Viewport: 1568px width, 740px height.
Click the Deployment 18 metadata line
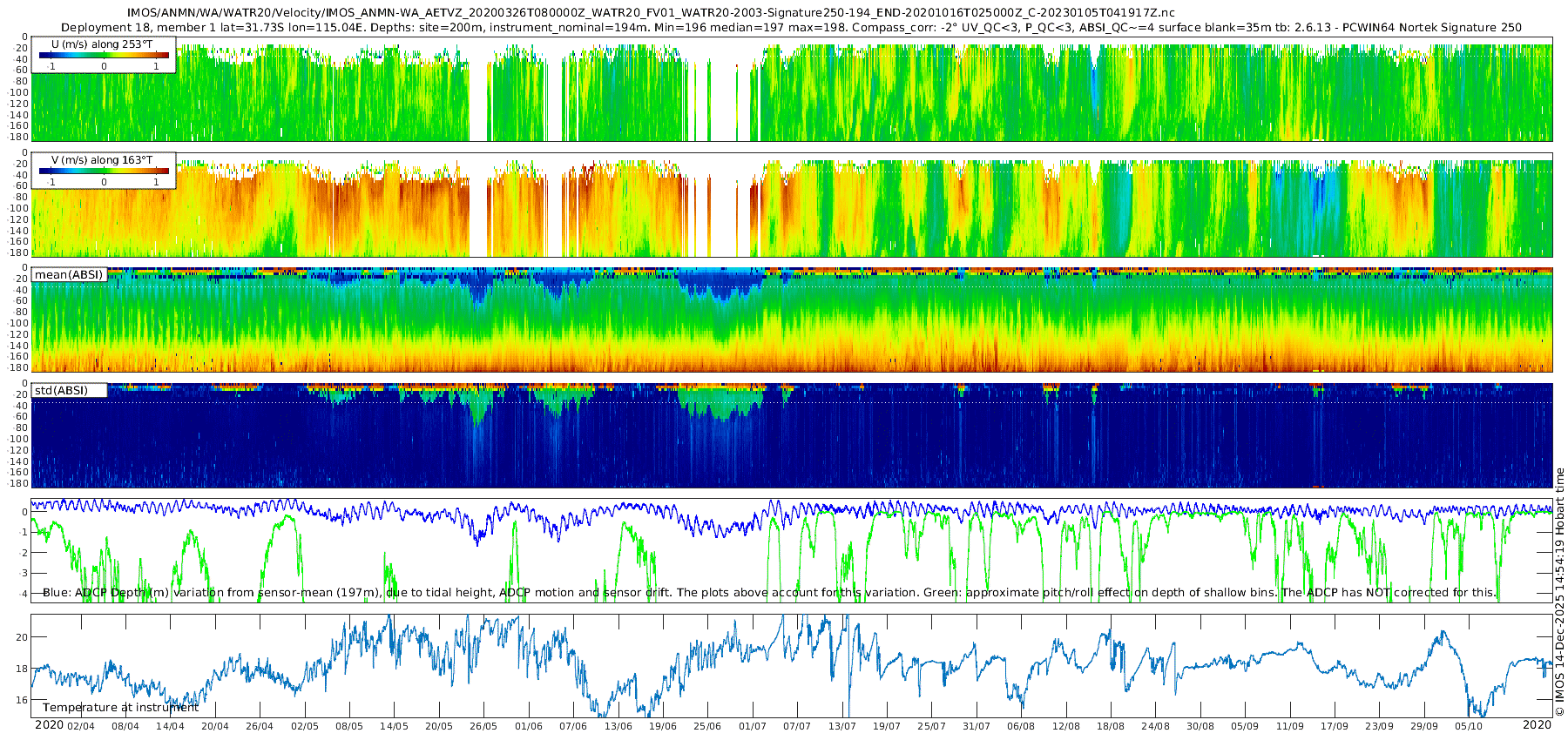coord(791,28)
